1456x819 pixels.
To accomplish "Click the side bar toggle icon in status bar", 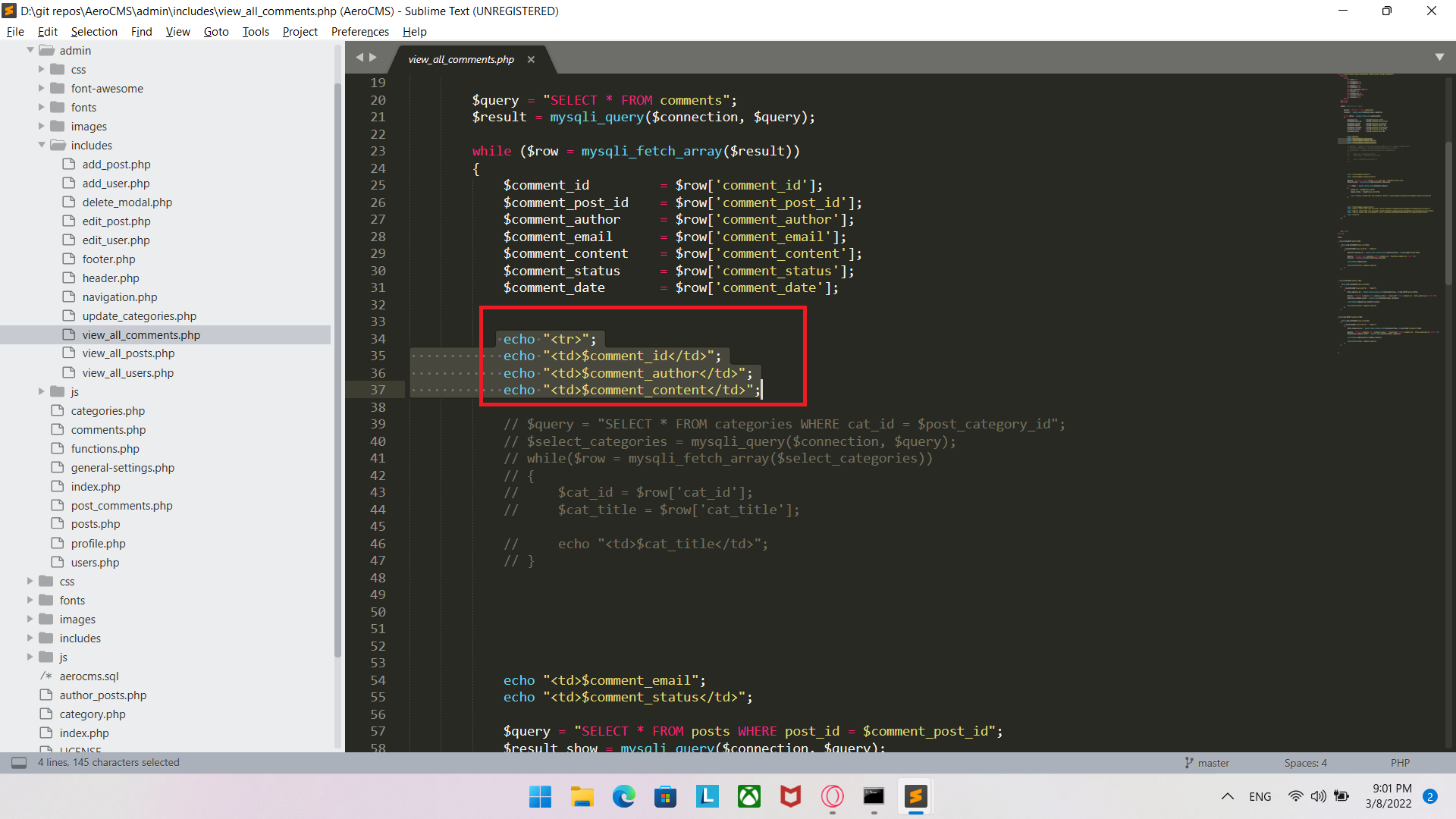I will coord(19,762).
